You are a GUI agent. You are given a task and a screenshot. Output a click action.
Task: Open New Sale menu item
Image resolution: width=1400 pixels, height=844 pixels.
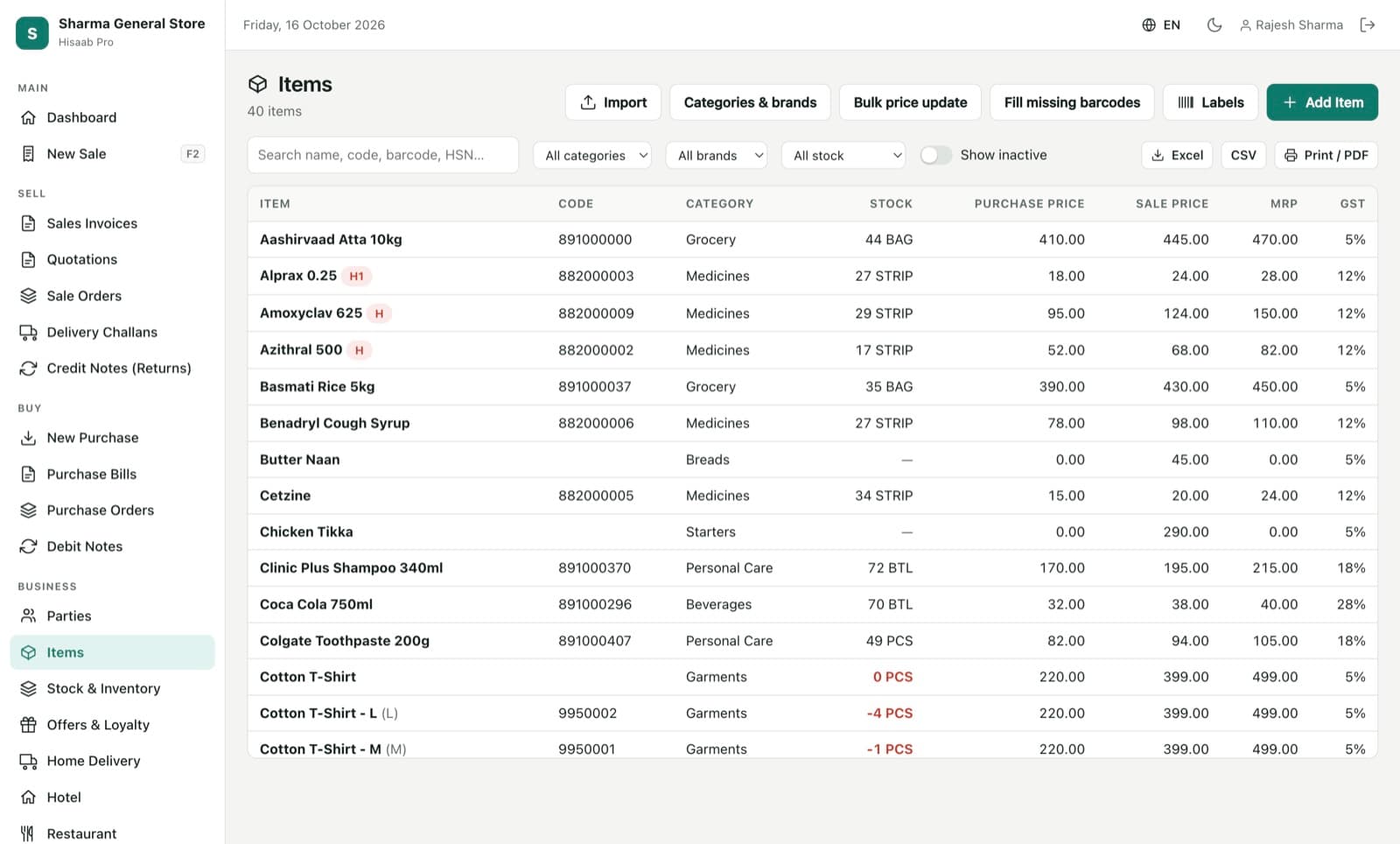click(112, 154)
